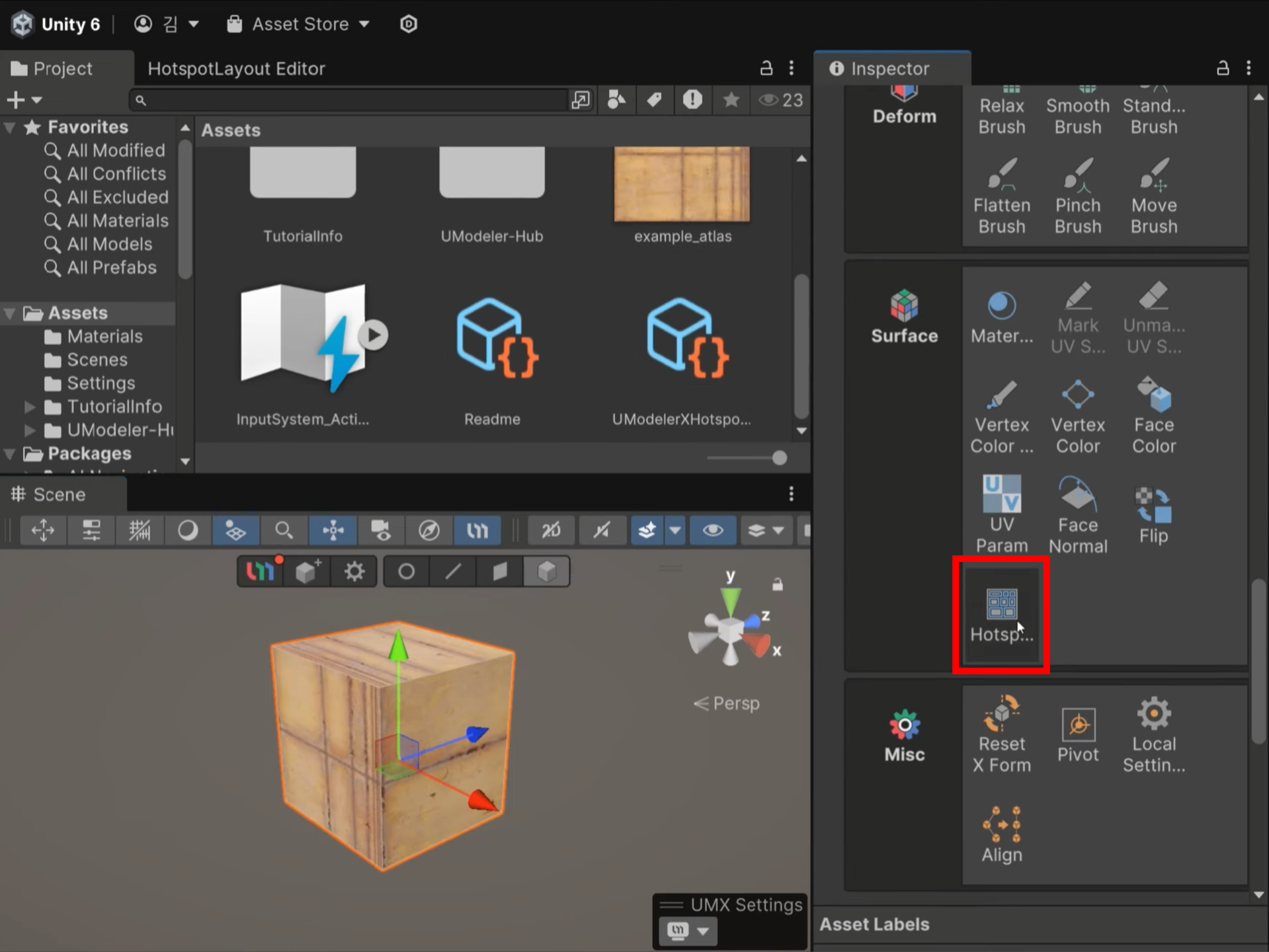Select the All Prefabs favorite search

[x=101, y=268]
